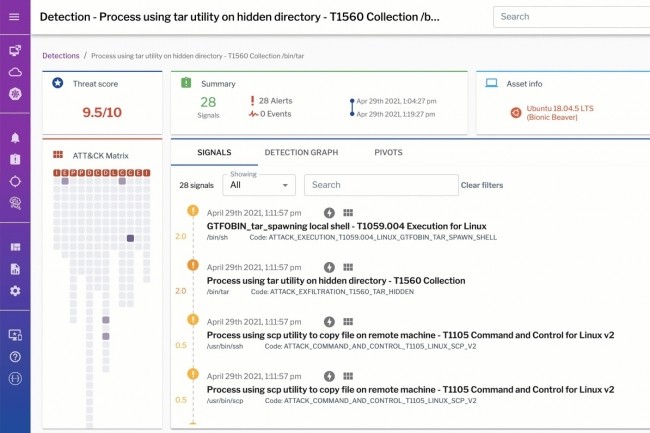Select the Signals tab
The height and width of the screenshot is (433, 650).
(212, 152)
